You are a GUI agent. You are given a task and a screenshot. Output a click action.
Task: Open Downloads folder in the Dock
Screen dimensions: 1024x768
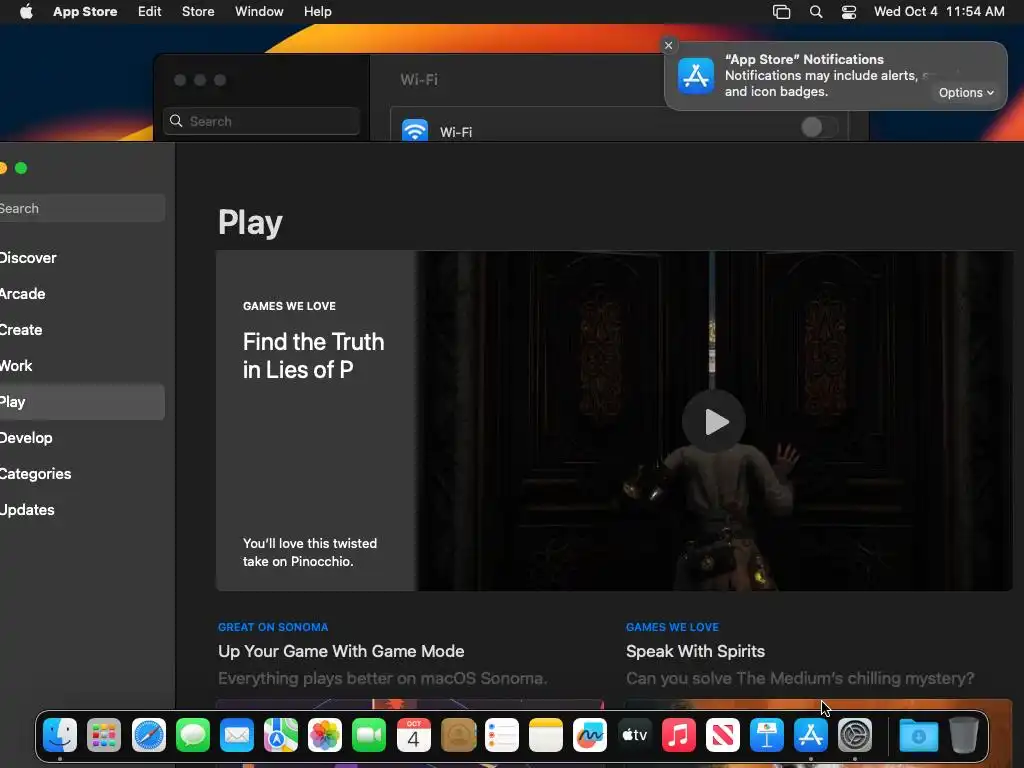click(x=918, y=735)
